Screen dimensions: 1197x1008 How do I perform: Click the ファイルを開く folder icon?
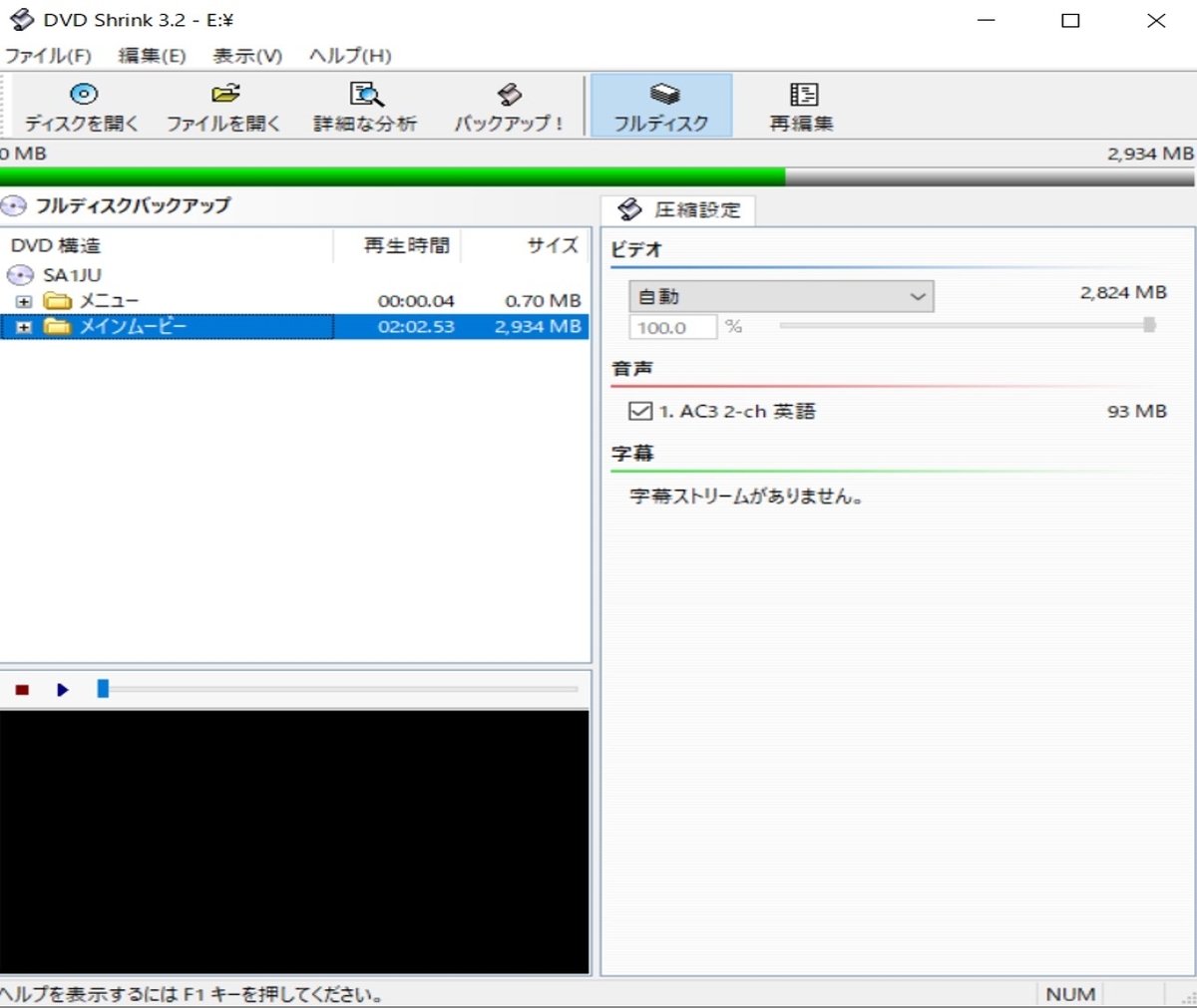225,94
